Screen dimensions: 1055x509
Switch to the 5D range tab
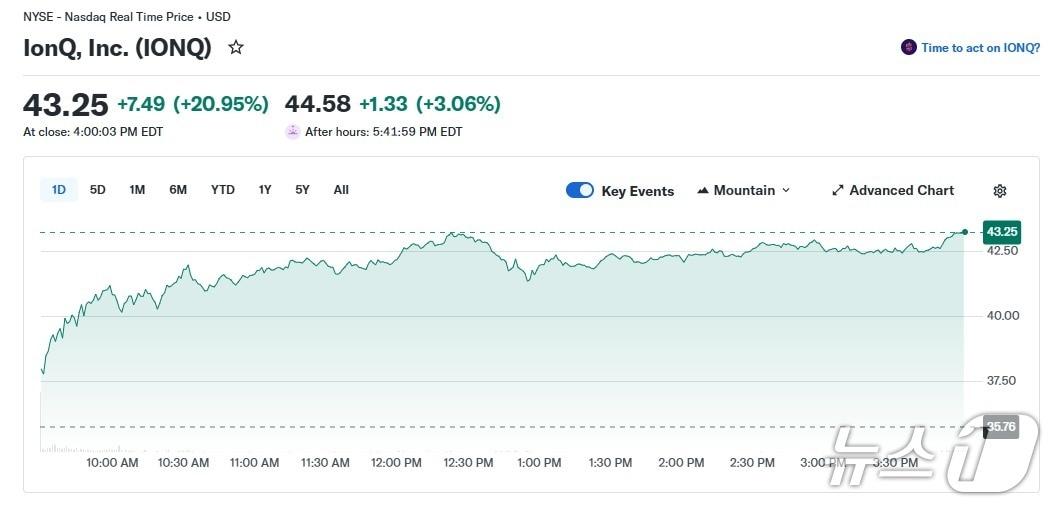click(x=97, y=190)
